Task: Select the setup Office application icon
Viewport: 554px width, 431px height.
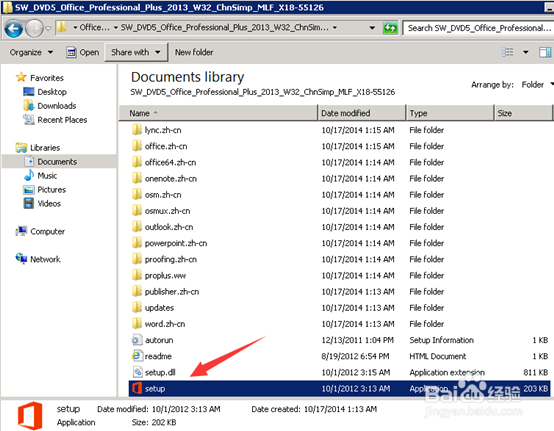Action: click(x=137, y=388)
